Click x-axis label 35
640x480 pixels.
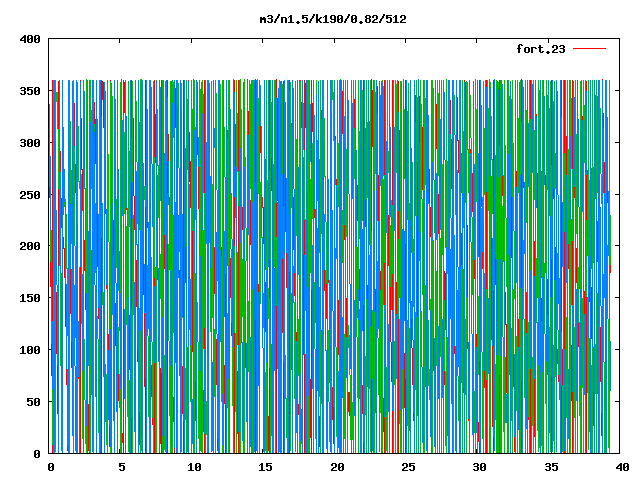tap(551, 467)
